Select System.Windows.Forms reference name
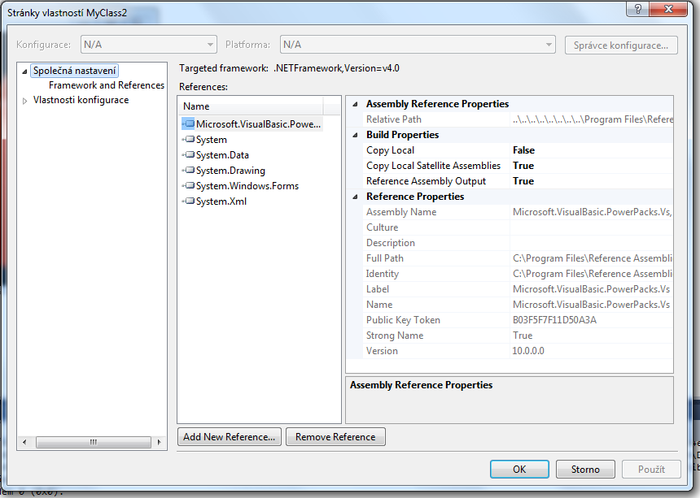The width and height of the screenshot is (700, 498). click(x=247, y=186)
